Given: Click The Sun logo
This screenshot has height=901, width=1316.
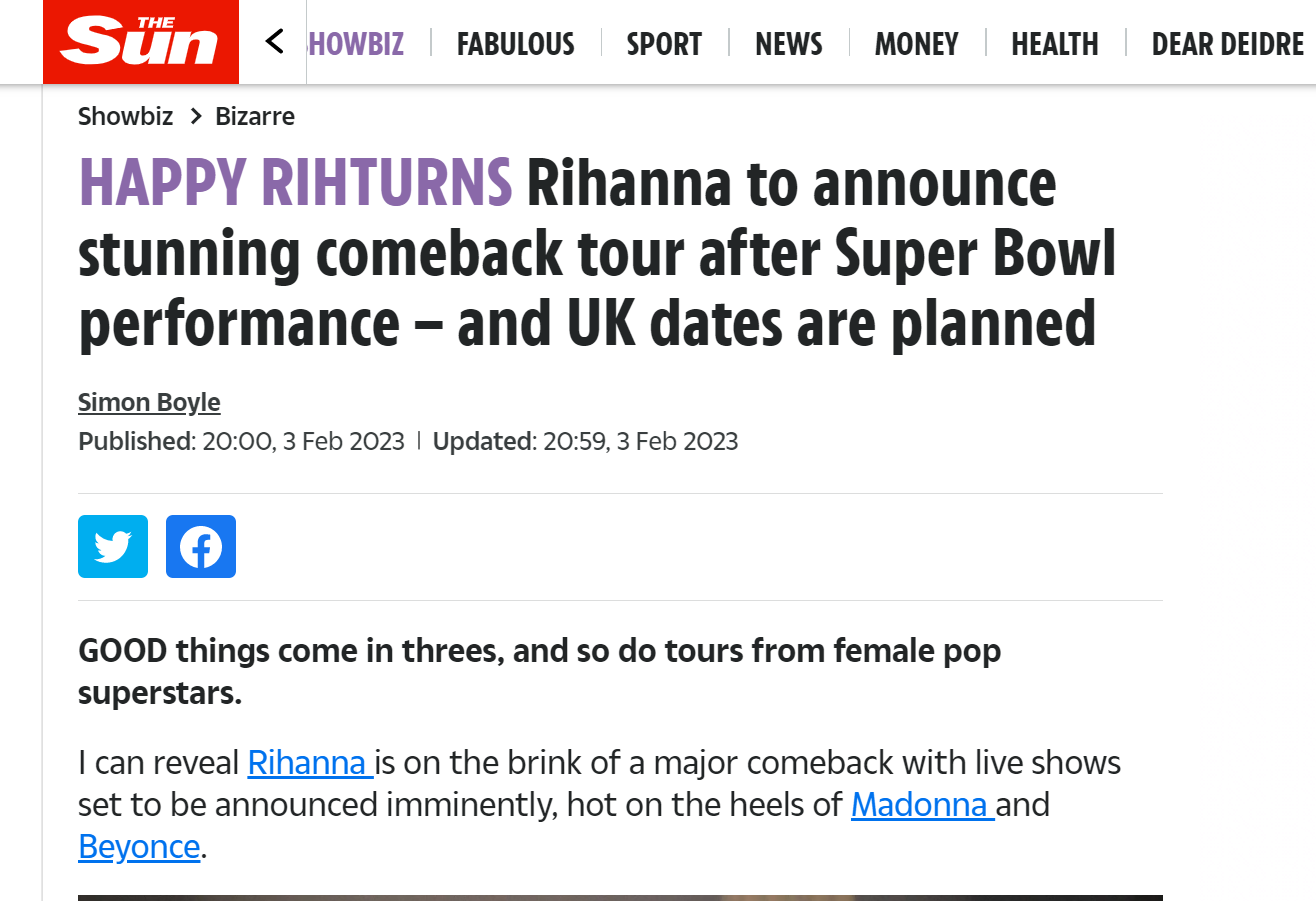Looking at the screenshot, I should [141, 42].
